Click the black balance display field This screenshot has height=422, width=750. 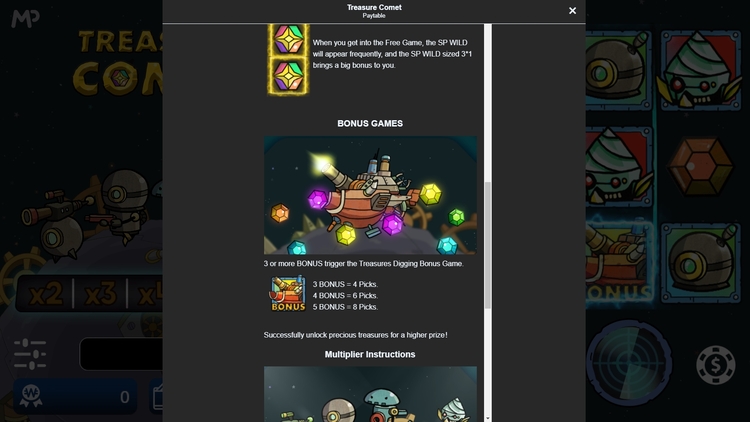click(x=121, y=354)
